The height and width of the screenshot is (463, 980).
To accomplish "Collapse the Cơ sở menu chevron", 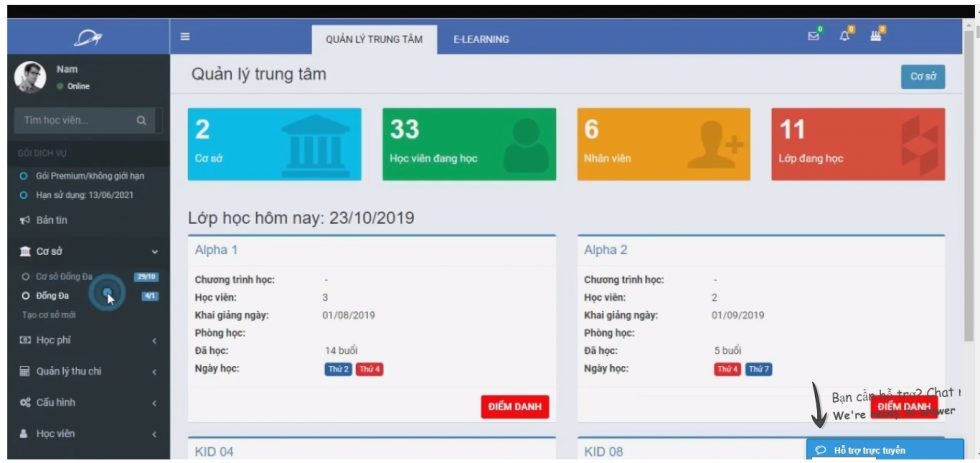I will pos(154,252).
